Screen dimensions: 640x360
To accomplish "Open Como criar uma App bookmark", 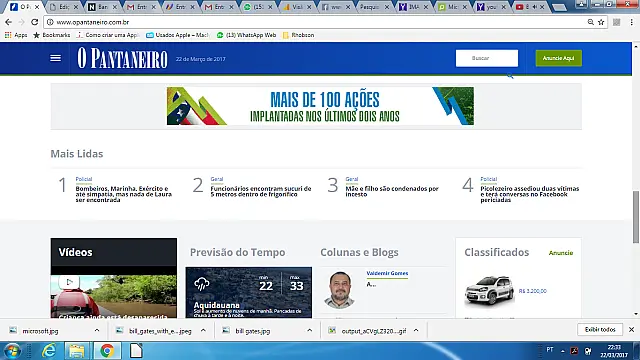I will click(x=108, y=35).
